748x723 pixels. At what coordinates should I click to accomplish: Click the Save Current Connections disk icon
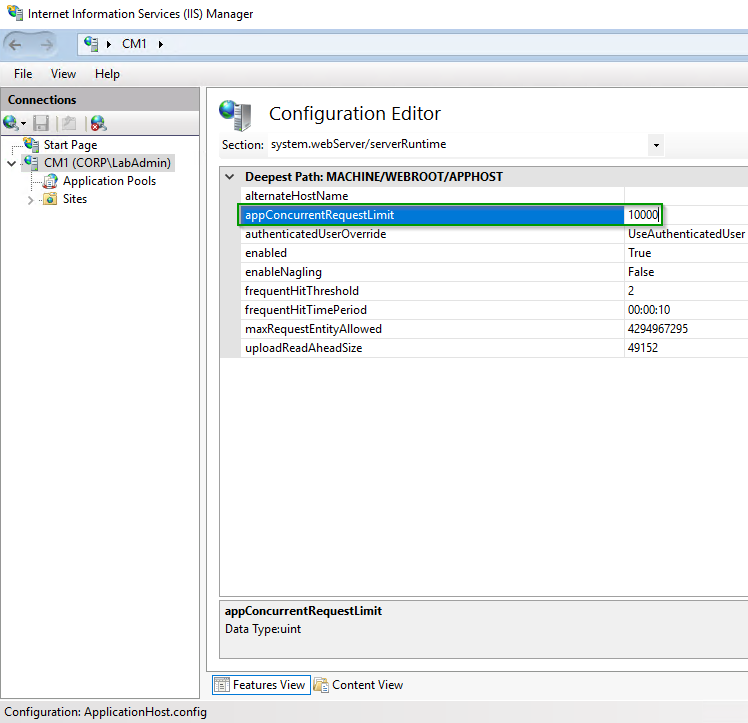(x=41, y=124)
